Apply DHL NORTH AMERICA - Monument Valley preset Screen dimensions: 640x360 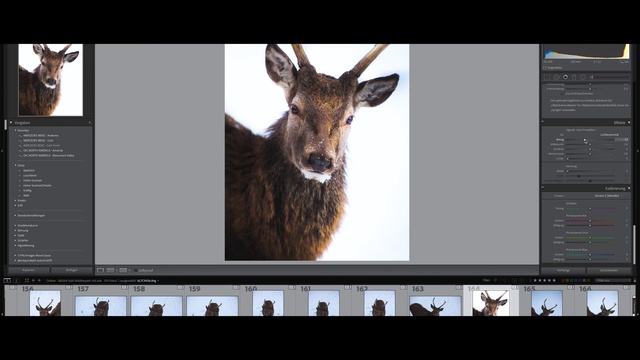pyautogui.click(x=49, y=156)
